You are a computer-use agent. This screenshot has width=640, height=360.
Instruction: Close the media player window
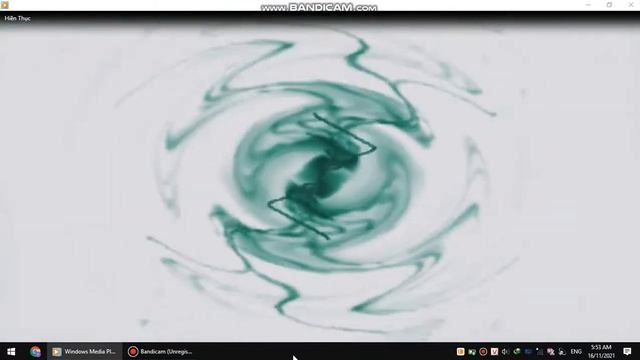[x=630, y=5]
